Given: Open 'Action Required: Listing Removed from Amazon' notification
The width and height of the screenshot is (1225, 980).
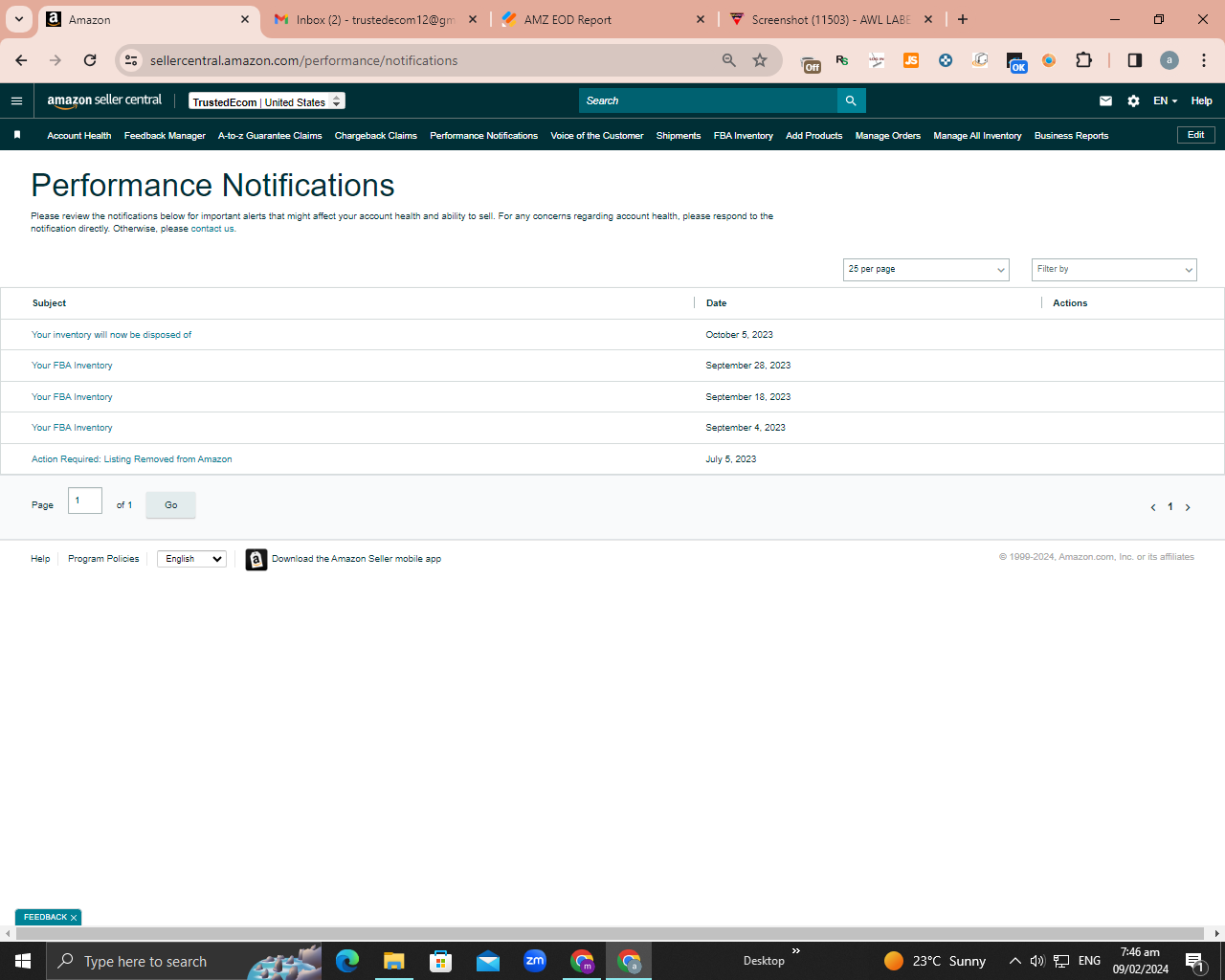Looking at the screenshot, I should pos(132,459).
